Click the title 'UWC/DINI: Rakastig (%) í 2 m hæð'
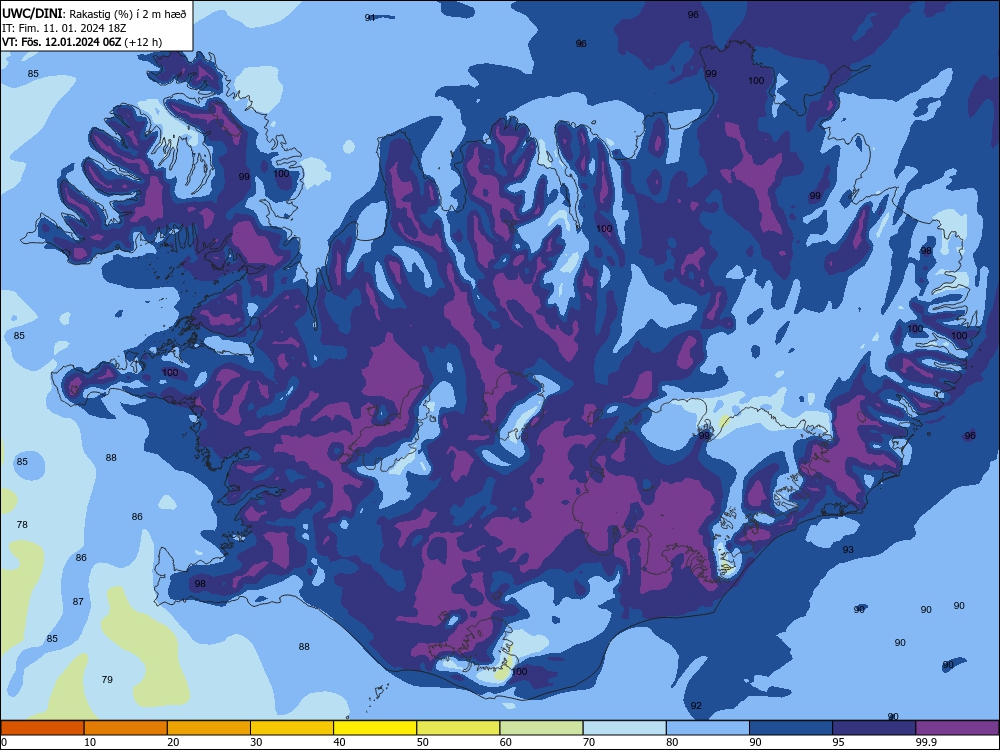The height and width of the screenshot is (750, 1000). (94, 13)
